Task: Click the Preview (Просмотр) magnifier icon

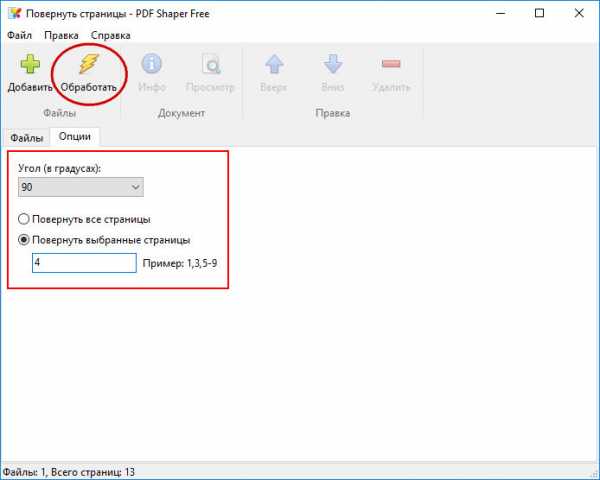Action: 211,64
